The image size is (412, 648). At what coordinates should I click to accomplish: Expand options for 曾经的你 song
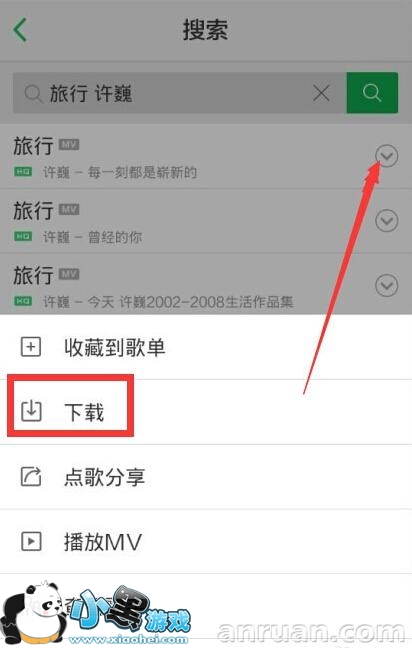pyautogui.click(x=387, y=221)
